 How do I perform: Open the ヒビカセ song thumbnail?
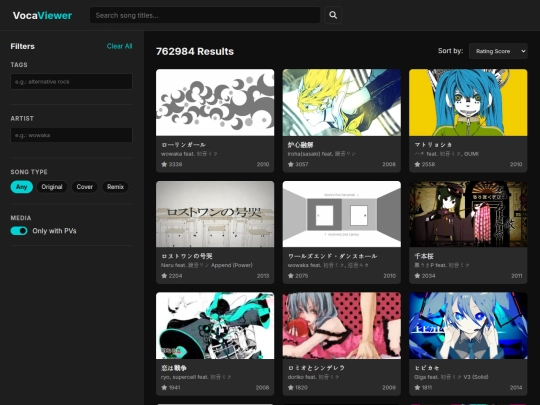tap(468, 325)
